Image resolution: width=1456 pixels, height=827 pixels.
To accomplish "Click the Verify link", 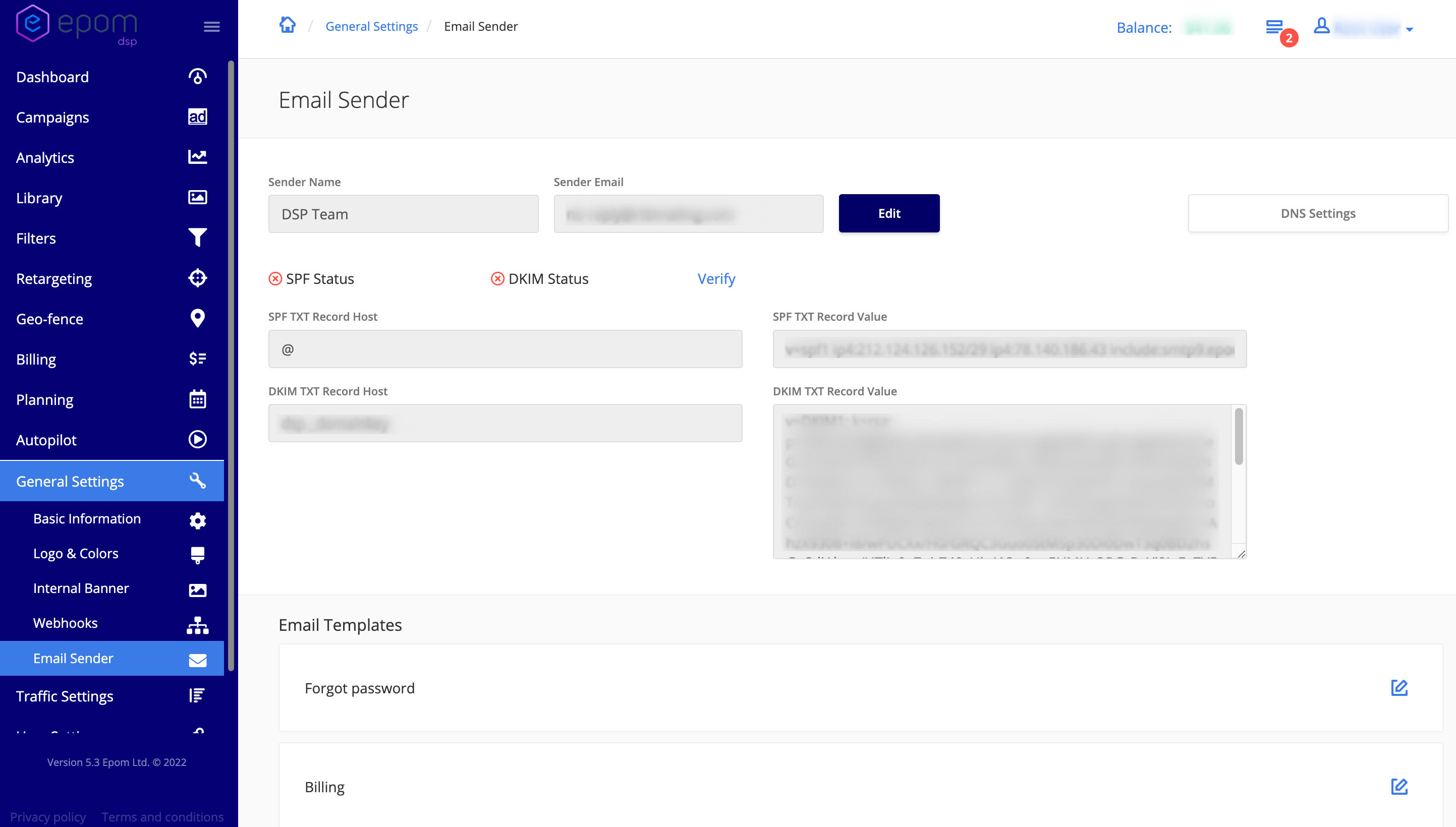I will pos(716,279).
